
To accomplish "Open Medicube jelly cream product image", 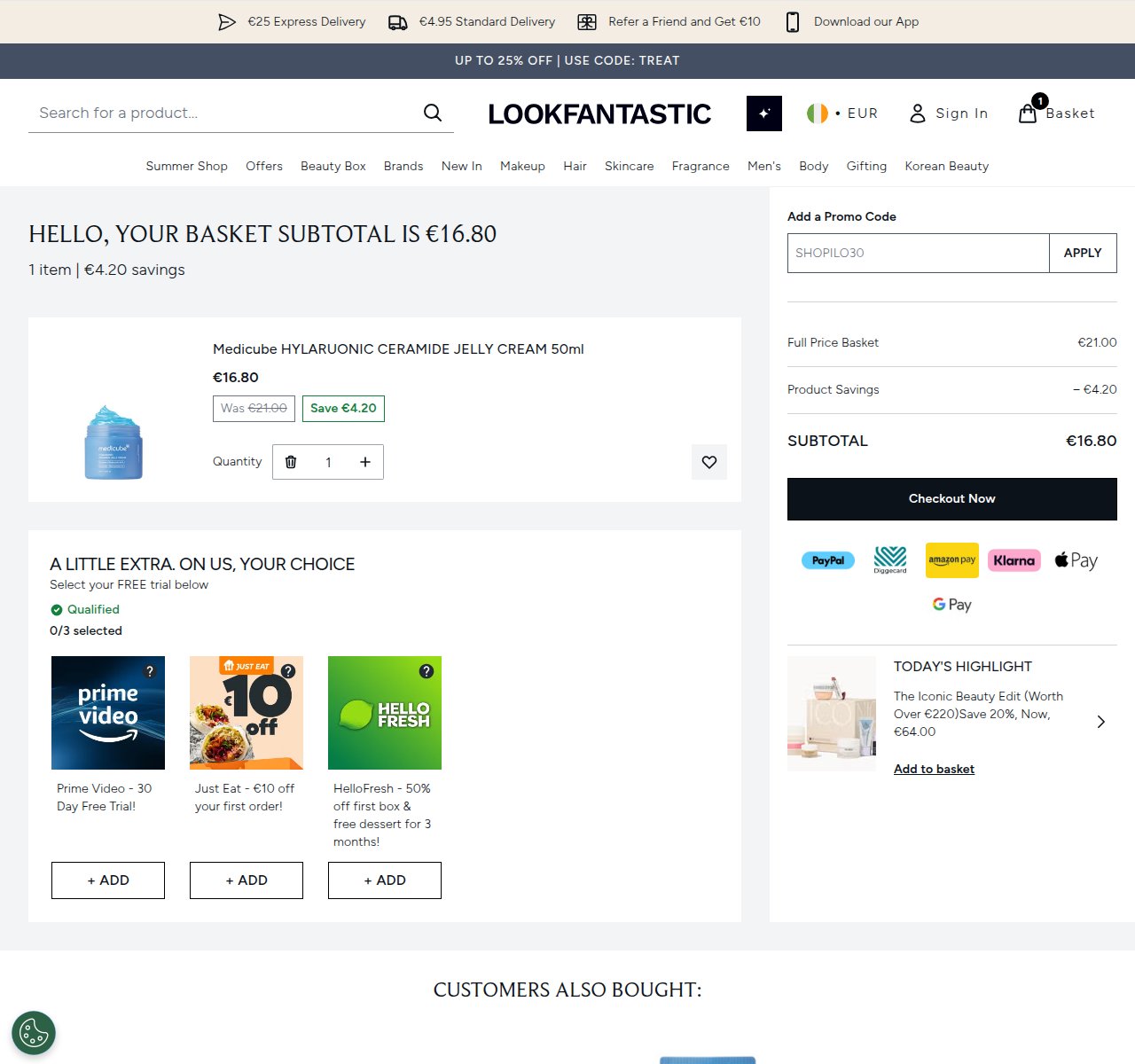I will (113, 442).
